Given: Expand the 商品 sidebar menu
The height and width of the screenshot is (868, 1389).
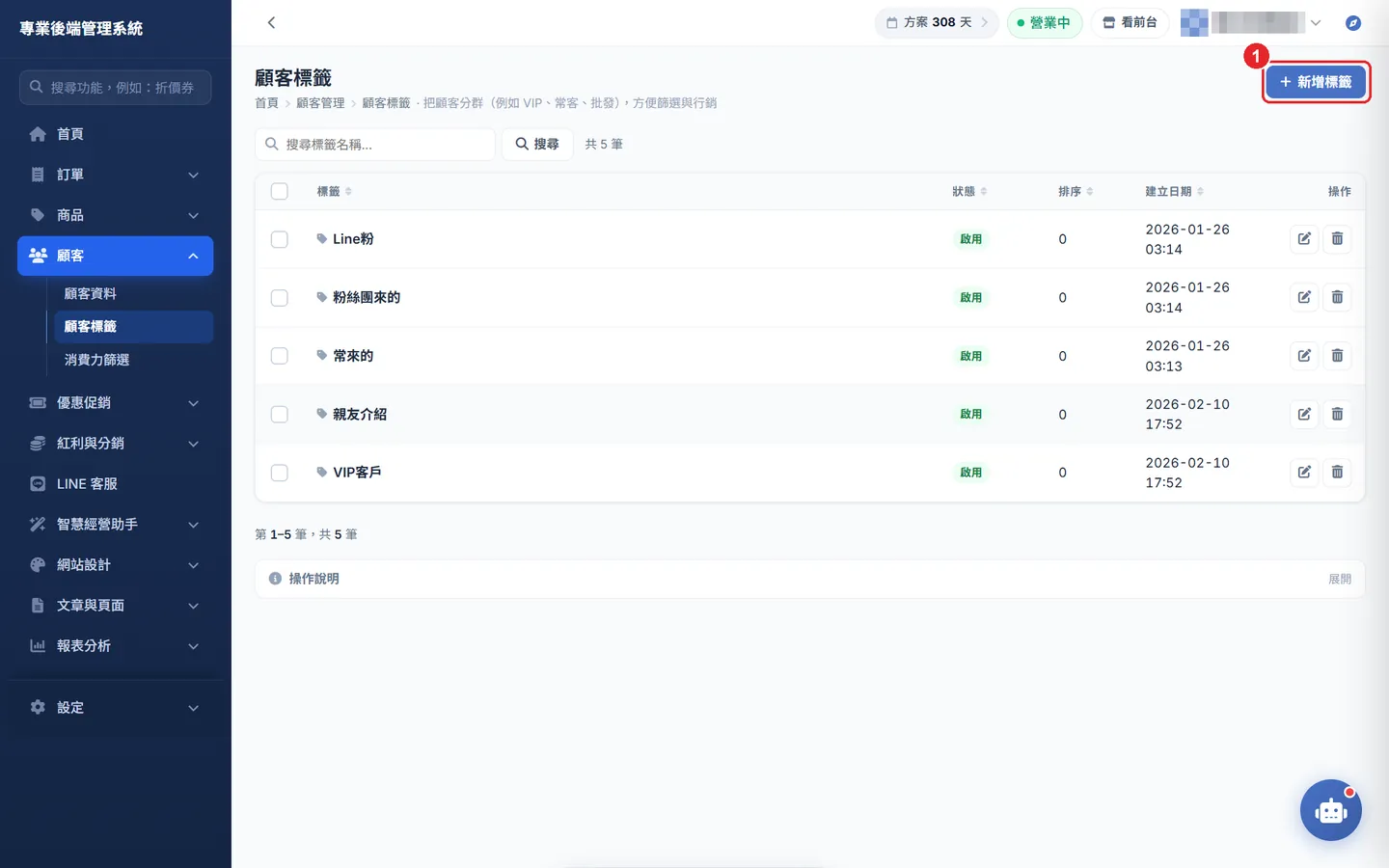Looking at the screenshot, I should [116, 215].
